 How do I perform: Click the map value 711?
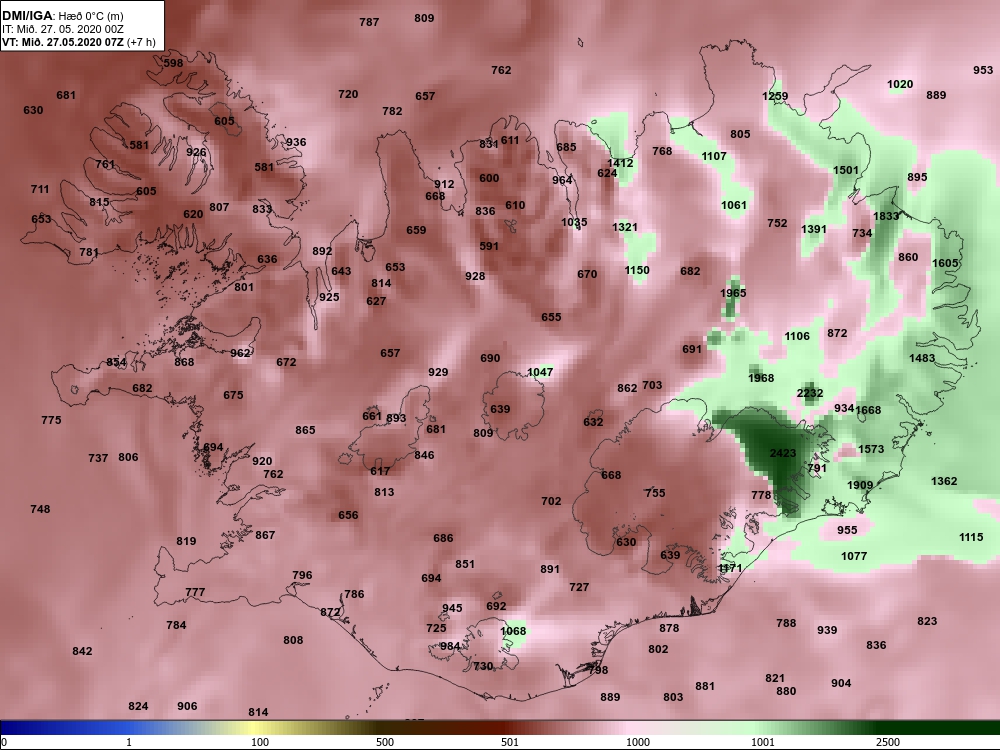coord(40,189)
